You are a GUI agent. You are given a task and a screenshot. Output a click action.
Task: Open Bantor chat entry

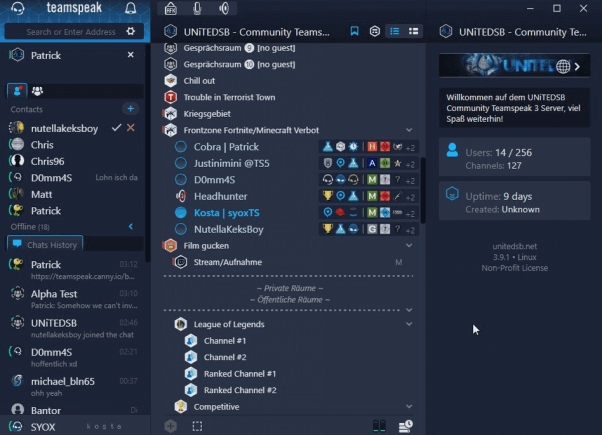click(x=73, y=410)
